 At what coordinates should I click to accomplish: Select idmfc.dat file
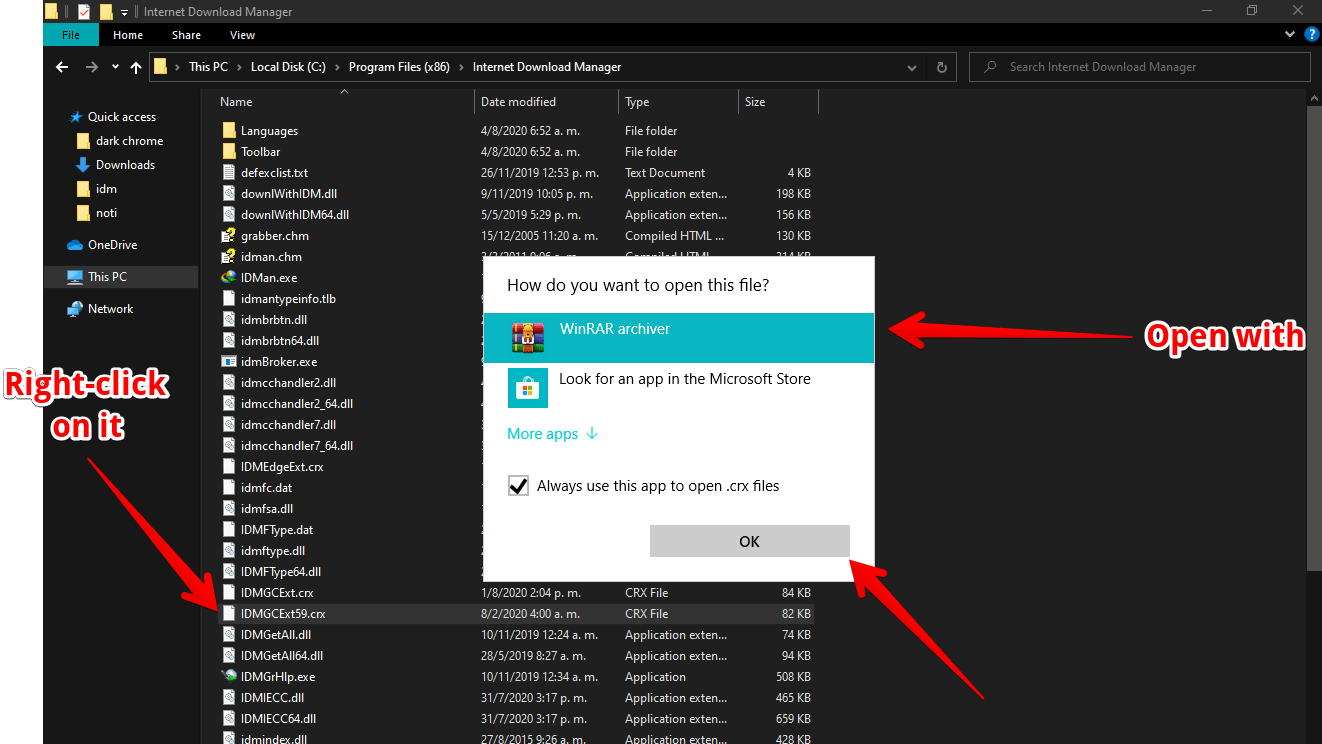pos(266,488)
